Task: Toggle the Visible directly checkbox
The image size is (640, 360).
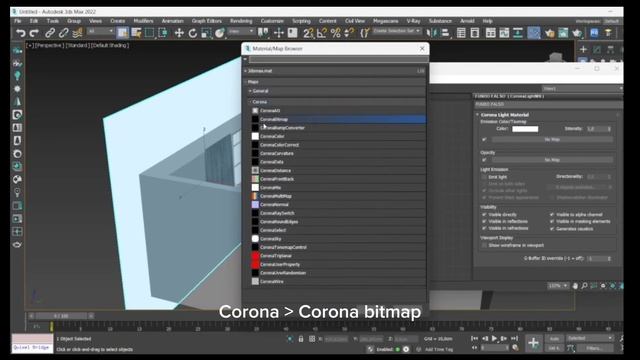Action: click(484, 215)
